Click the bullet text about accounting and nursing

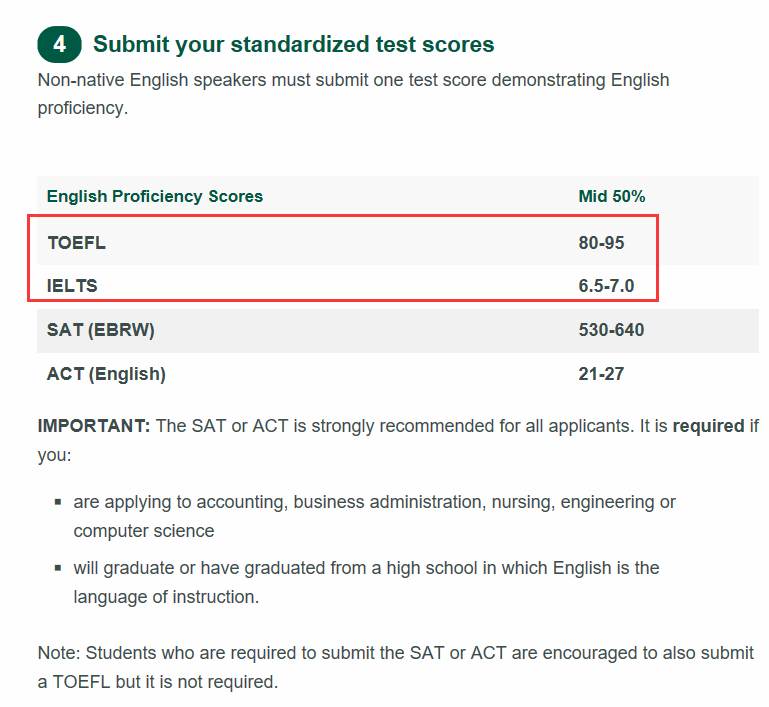[x=374, y=515]
